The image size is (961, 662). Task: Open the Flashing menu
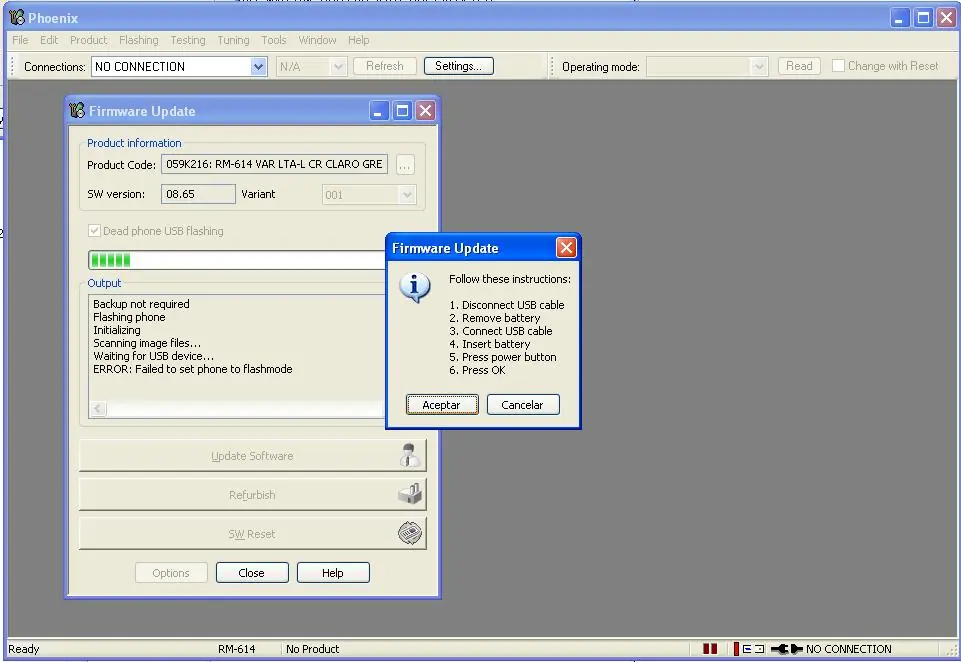coord(139,40)
